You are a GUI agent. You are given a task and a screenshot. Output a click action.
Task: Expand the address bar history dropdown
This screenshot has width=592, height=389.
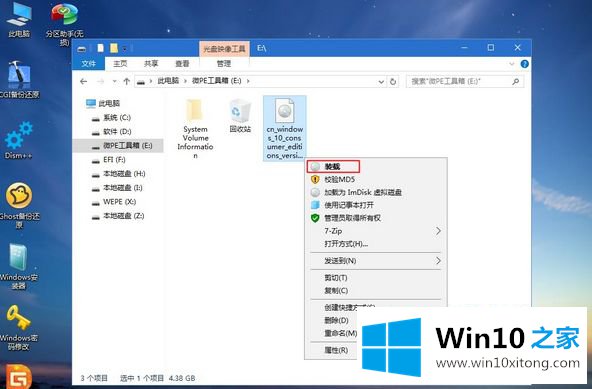pos(381,81)
